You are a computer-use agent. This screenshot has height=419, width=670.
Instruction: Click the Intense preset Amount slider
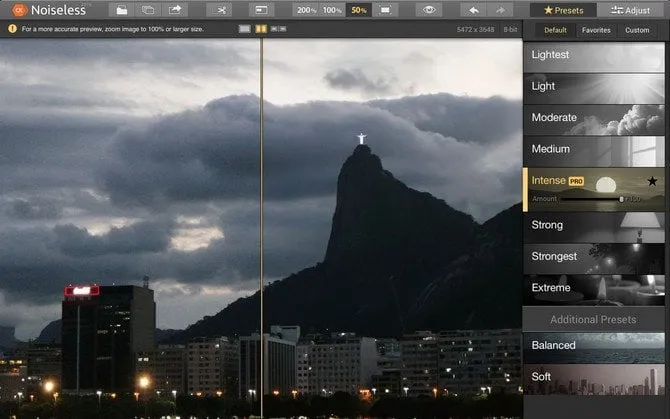tap(590, 199)
